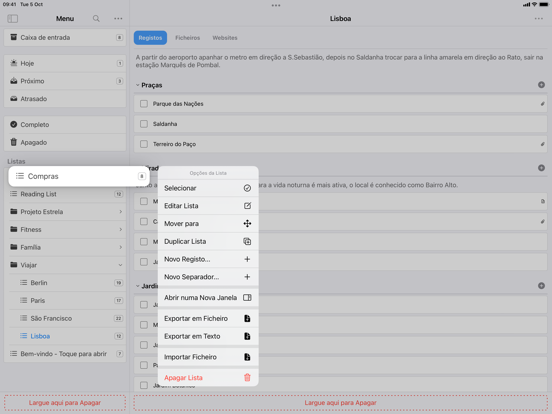
Task: Check the Terreiro do Paço item
Action: pos(144,144)
